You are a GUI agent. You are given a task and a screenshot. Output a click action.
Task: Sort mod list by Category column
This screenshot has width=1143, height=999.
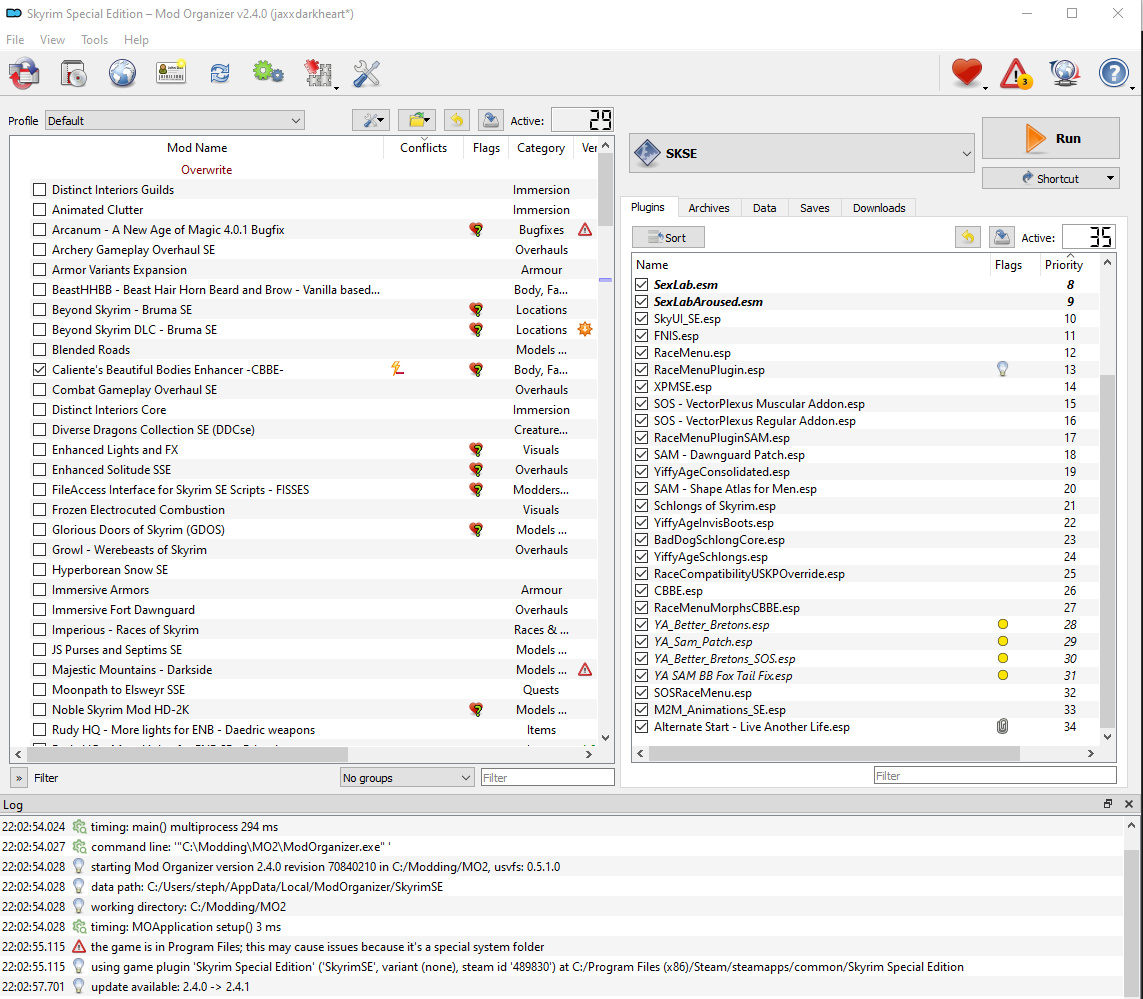pos(541,148)
